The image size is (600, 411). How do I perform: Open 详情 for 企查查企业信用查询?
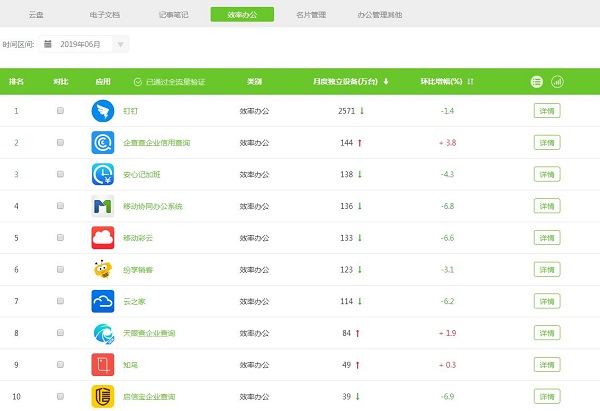(x=547, y=143)
